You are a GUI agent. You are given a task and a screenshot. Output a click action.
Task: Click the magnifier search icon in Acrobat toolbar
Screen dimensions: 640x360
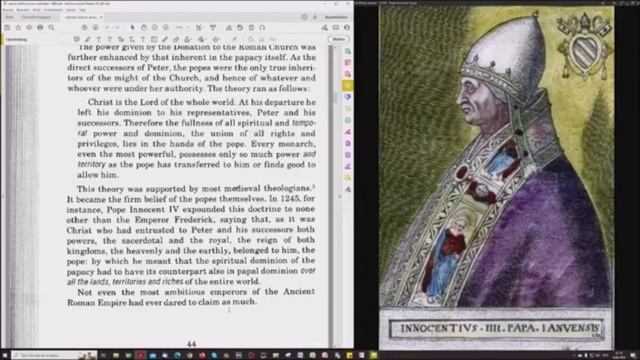point(51,27)
